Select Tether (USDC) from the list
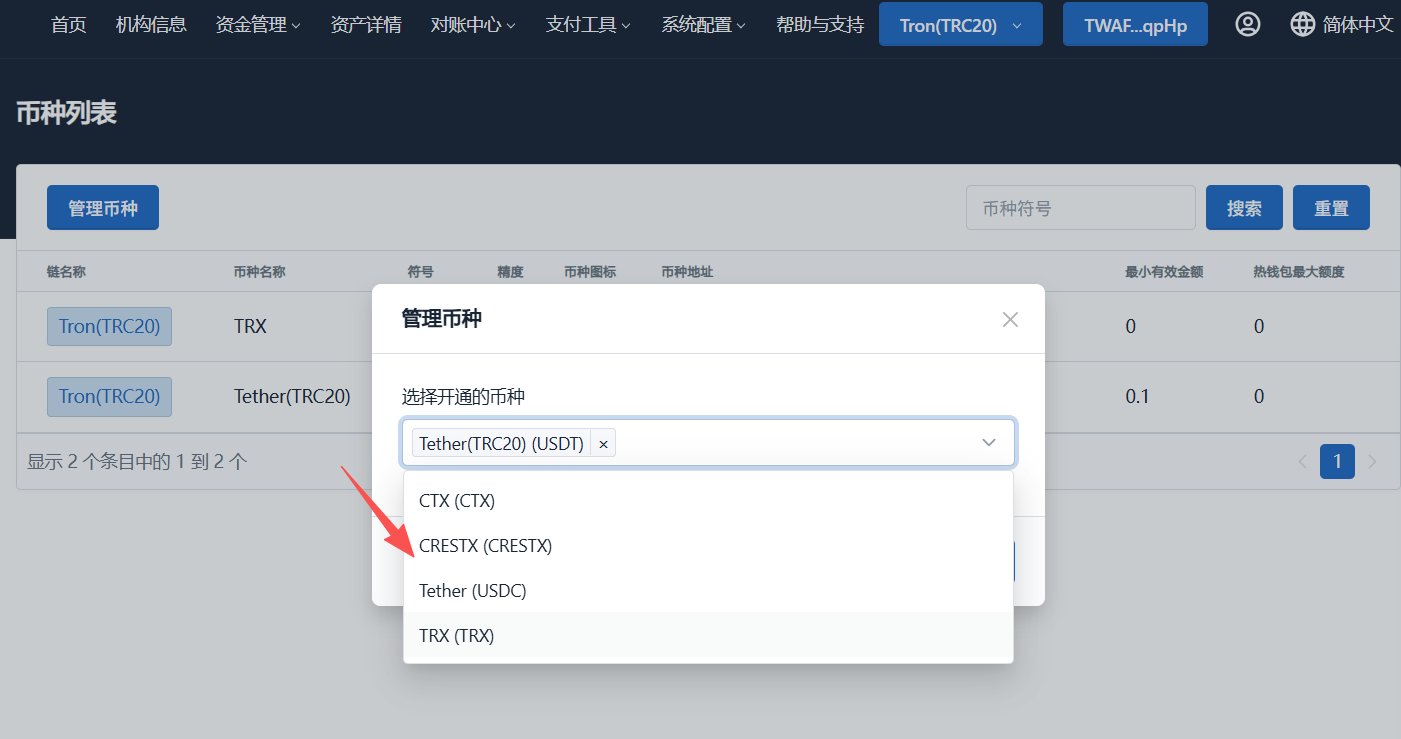The image size is (1401, 739). 472,590
